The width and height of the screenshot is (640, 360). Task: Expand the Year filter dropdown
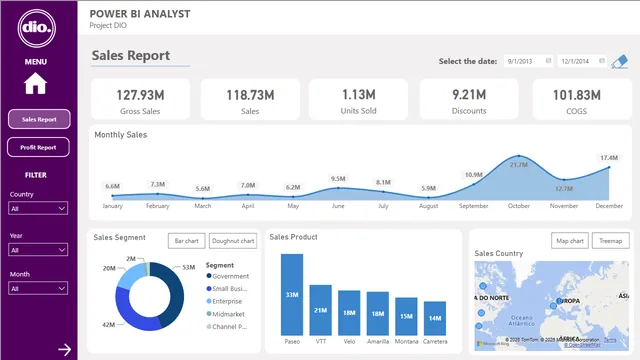pos(38,250)
